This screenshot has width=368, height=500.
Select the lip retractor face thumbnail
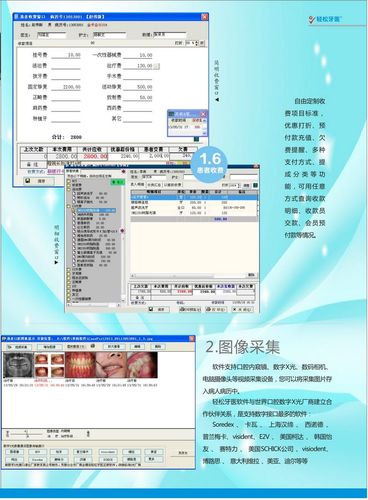coord(111,365)
